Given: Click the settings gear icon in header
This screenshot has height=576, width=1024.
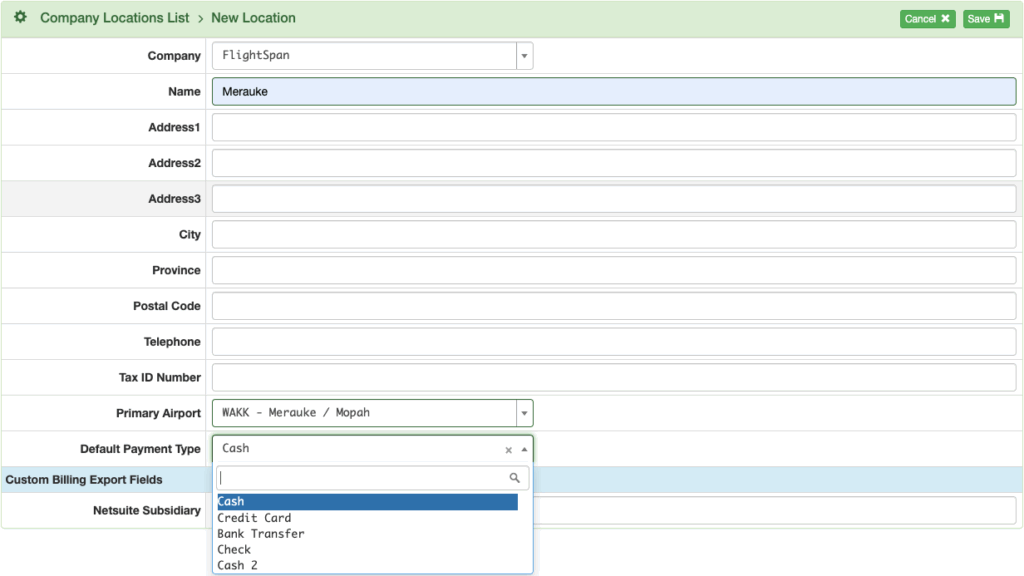Looking at the screenshot, I should [20, 17].
